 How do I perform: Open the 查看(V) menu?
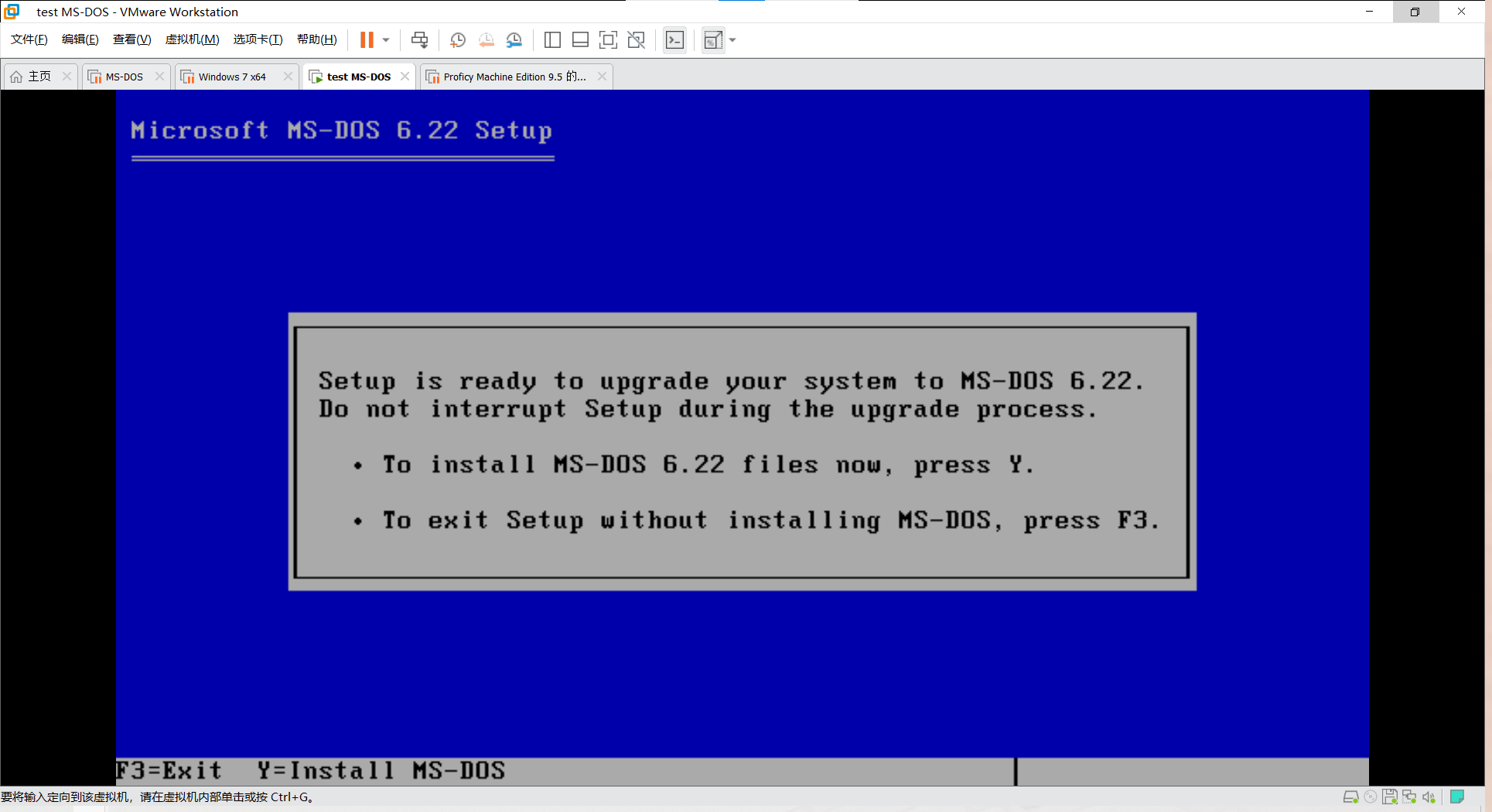[131, 39]
